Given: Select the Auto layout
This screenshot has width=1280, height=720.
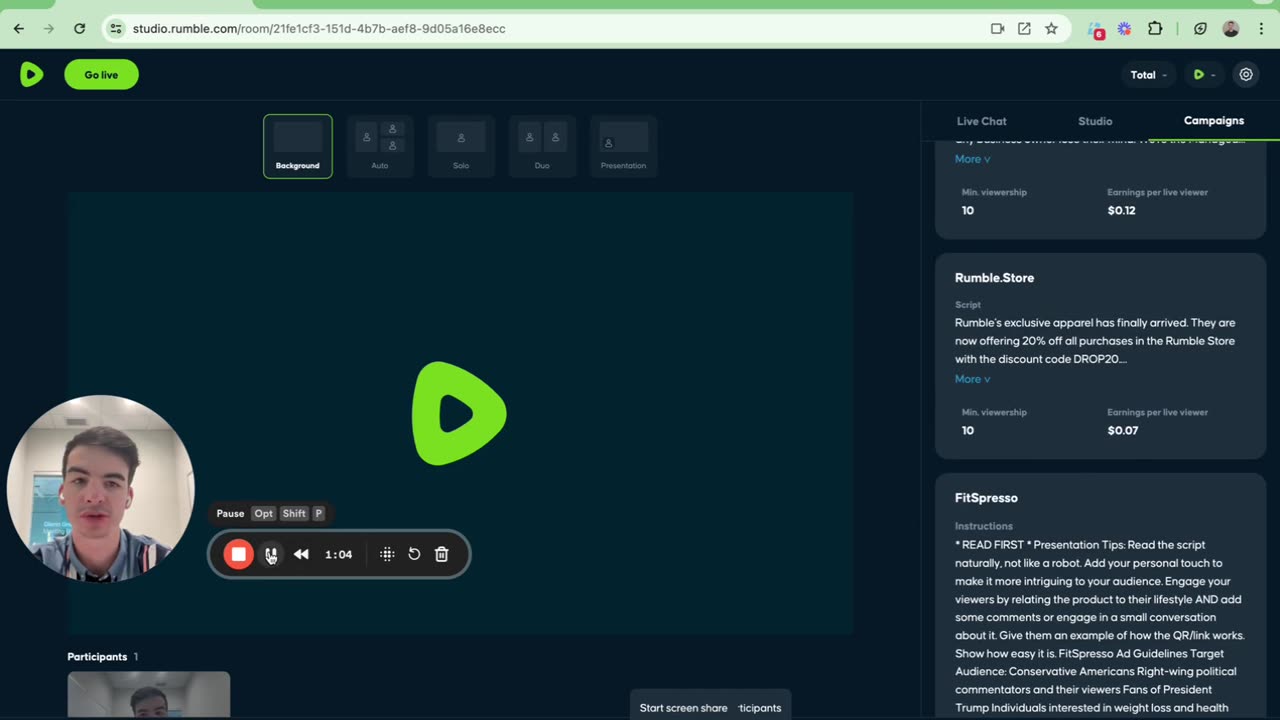Looking at the screenshot, I should coord(380,146).
